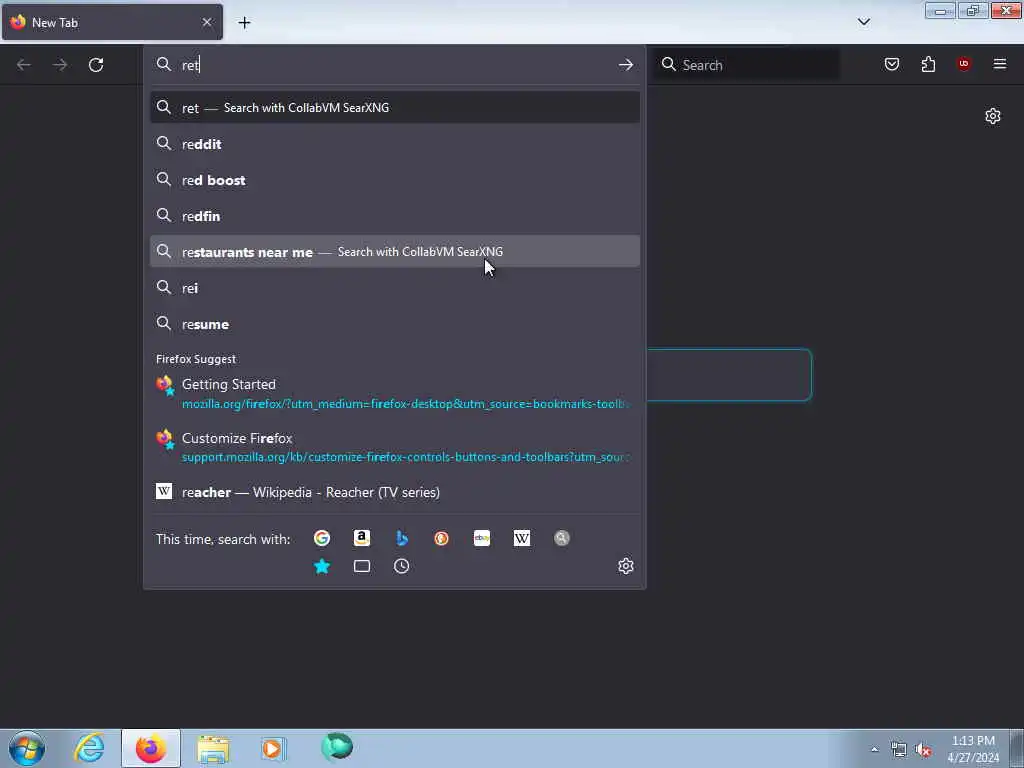1024x768 pixels.
Task: Select the rei suggestion
Action: click(x=394, y=287)
